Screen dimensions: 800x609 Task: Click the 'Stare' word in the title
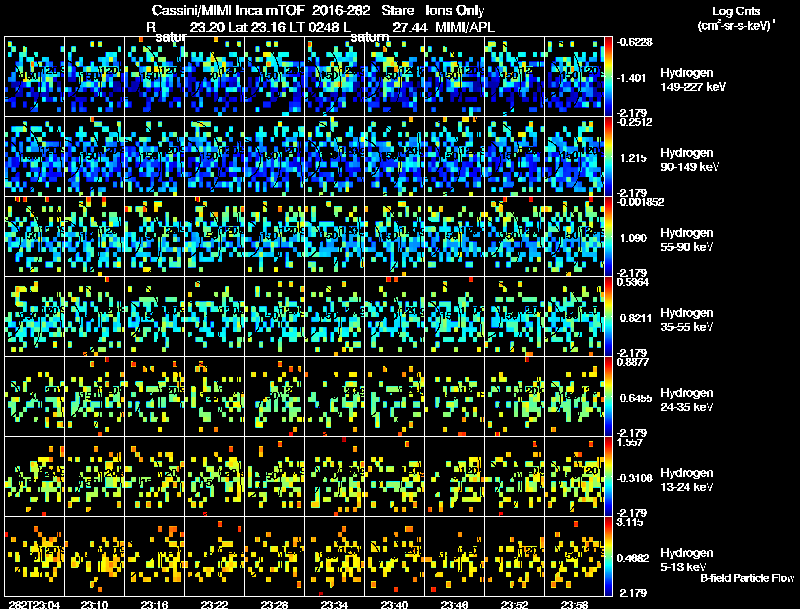tap(397, 10)
